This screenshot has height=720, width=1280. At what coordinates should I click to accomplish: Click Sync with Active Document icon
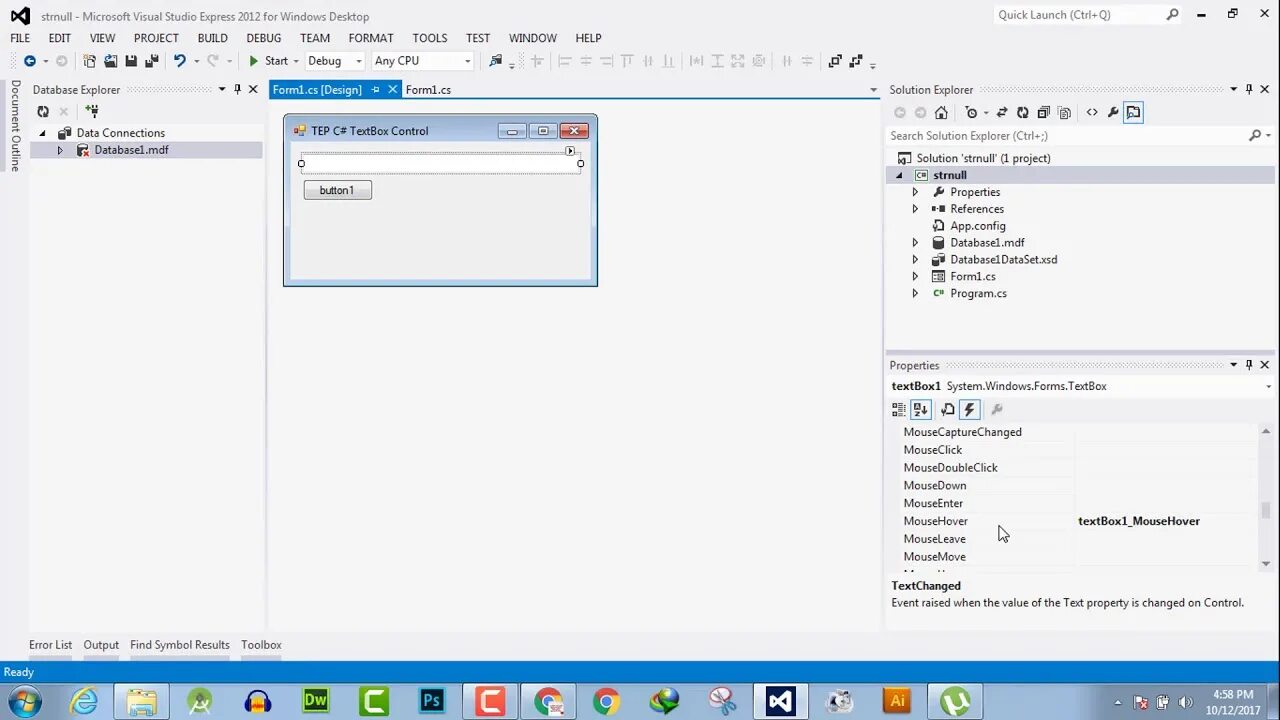1002,113
